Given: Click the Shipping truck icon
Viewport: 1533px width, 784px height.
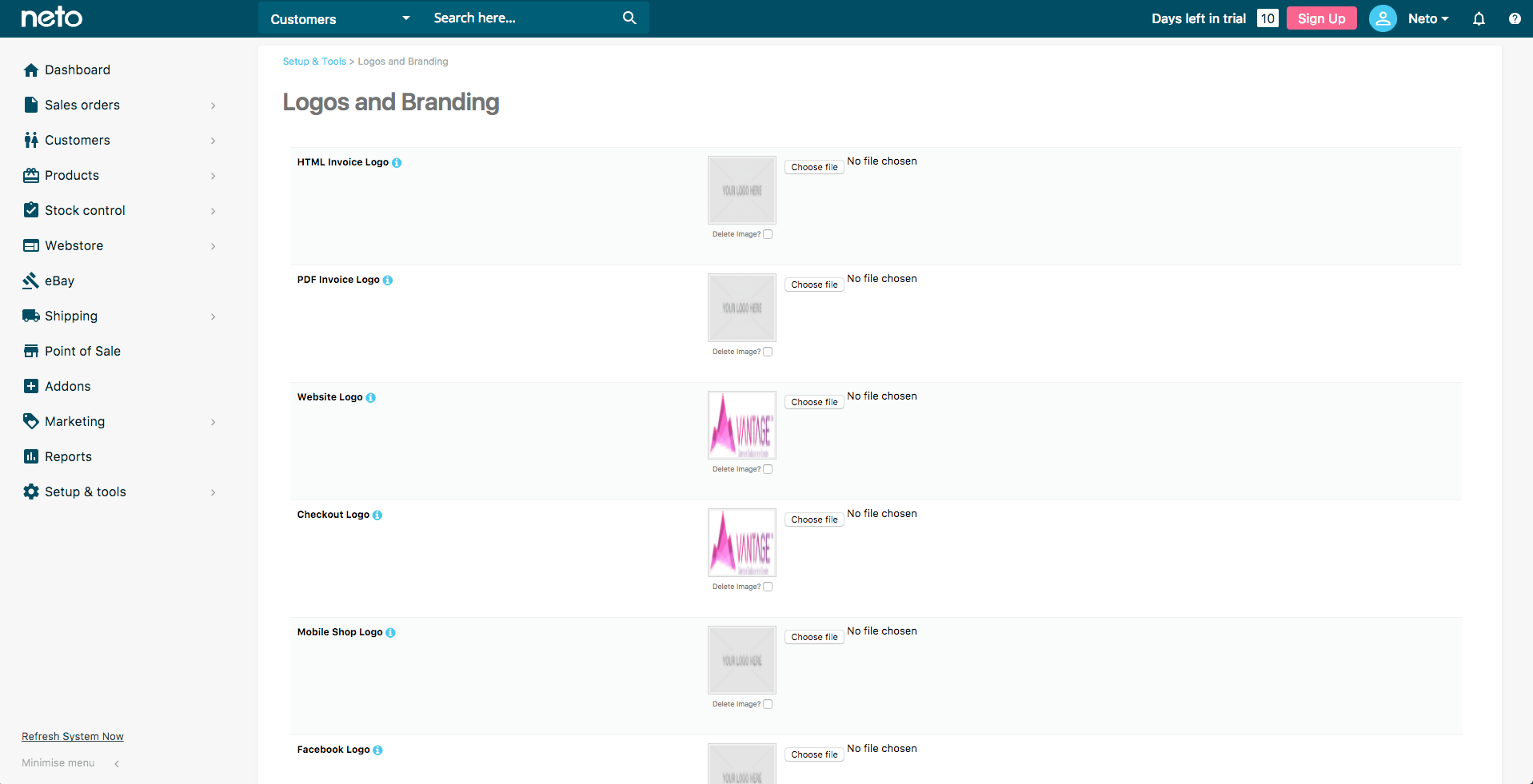Looking at the screenshot, I should [x=31, y=316].
